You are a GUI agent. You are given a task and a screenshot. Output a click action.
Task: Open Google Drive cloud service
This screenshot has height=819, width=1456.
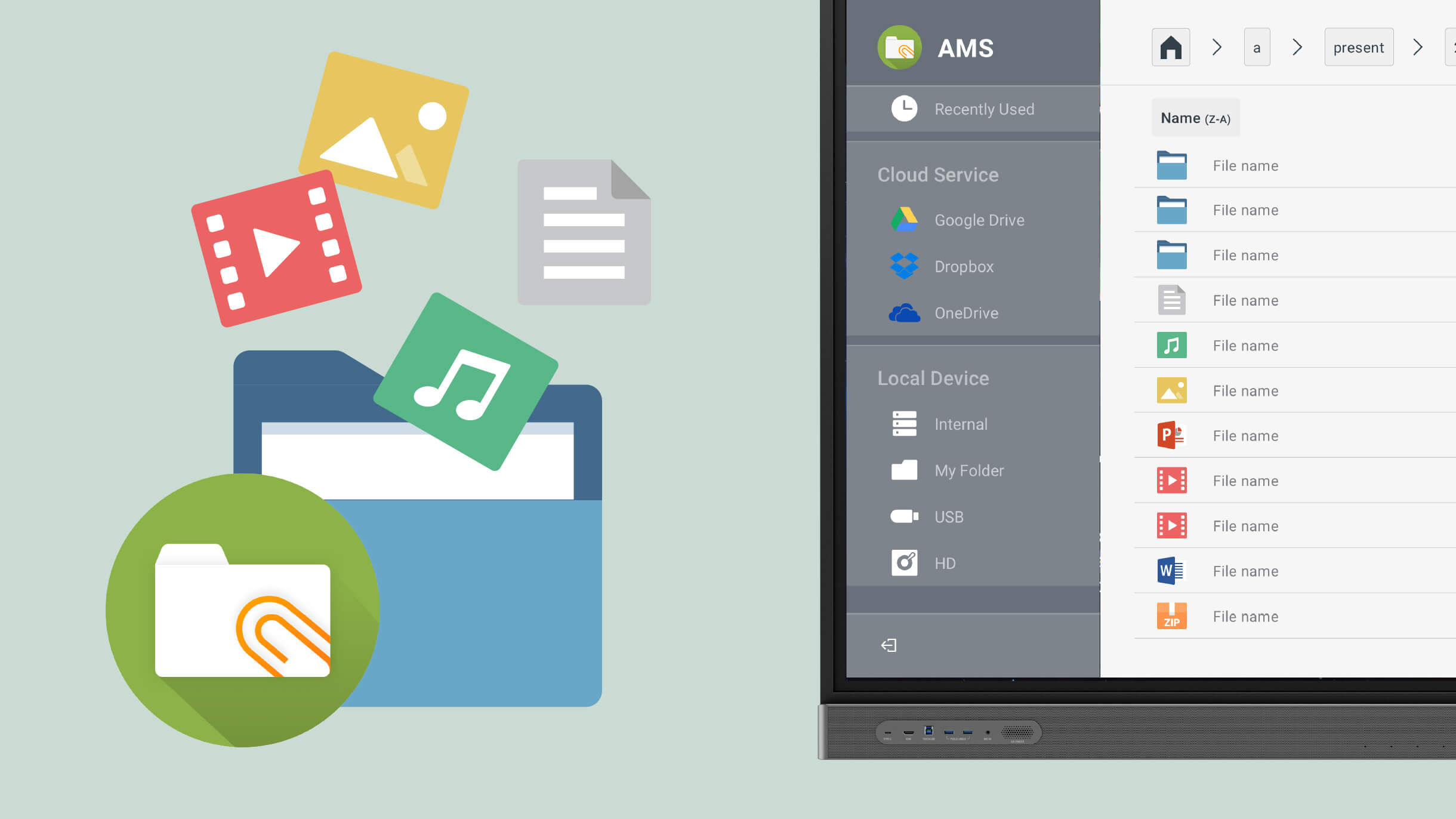pyautogui.click(x=979, y=220)
